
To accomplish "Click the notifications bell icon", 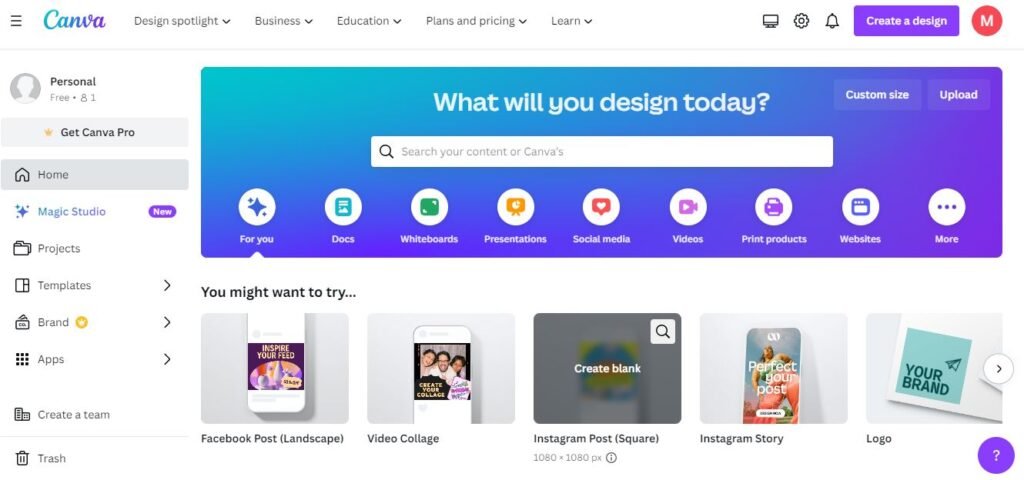I will (832, 21).
